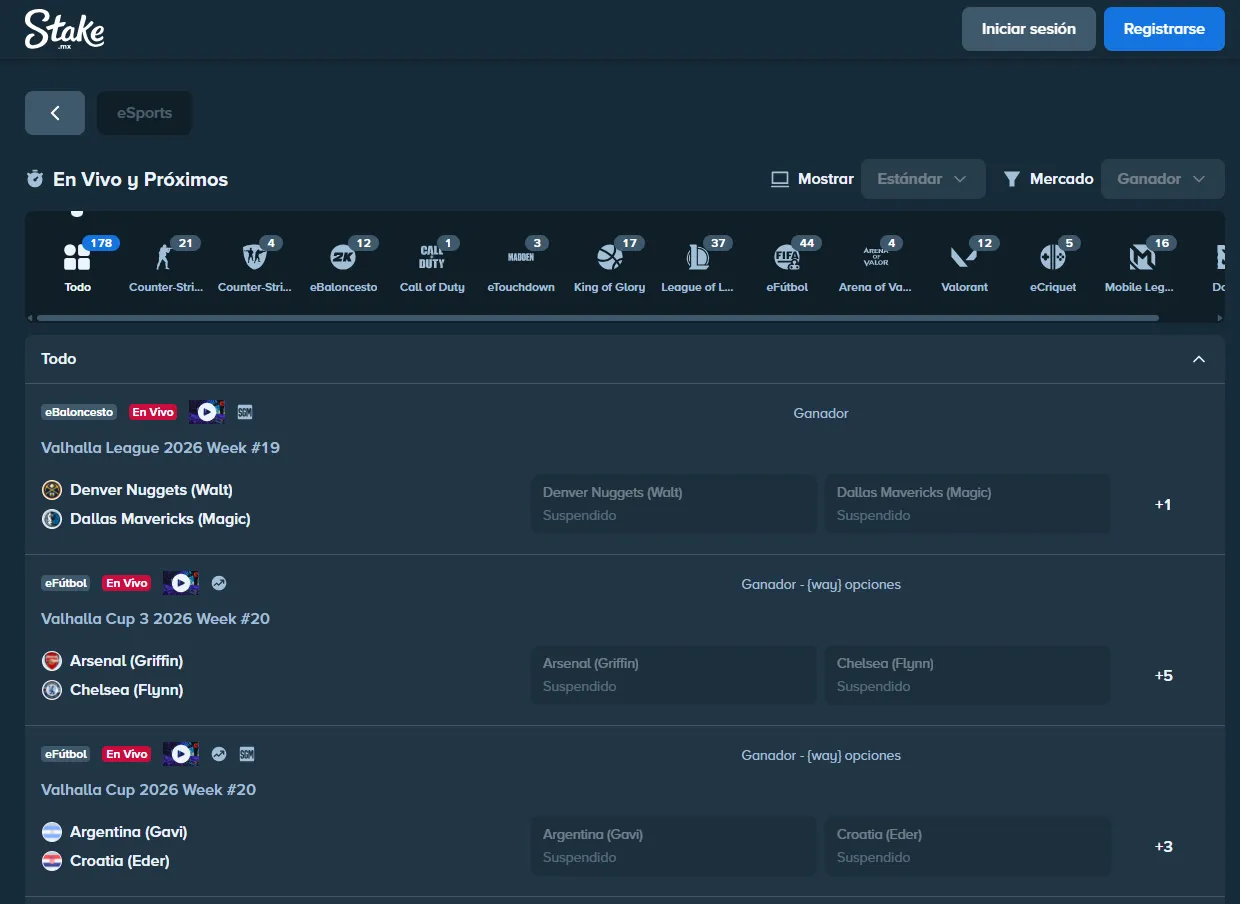Click the Denver Nuggets team logo
The width and height of the screenshot is (1240, 904).
(x=52, y=490)
